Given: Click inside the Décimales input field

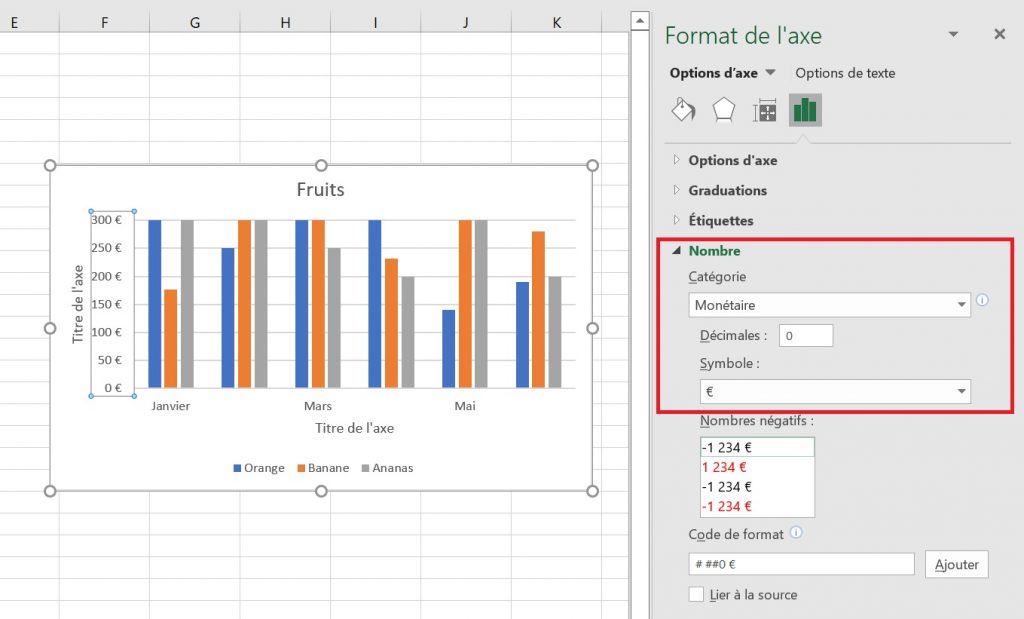Looking at the screenshot, I should pos(806,335).
